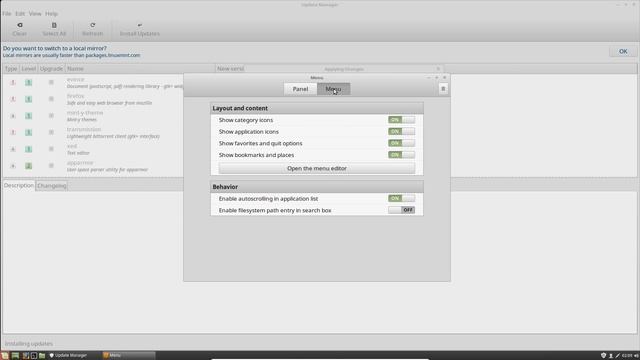Open the menu editor
640x360 pixels.
317,168
